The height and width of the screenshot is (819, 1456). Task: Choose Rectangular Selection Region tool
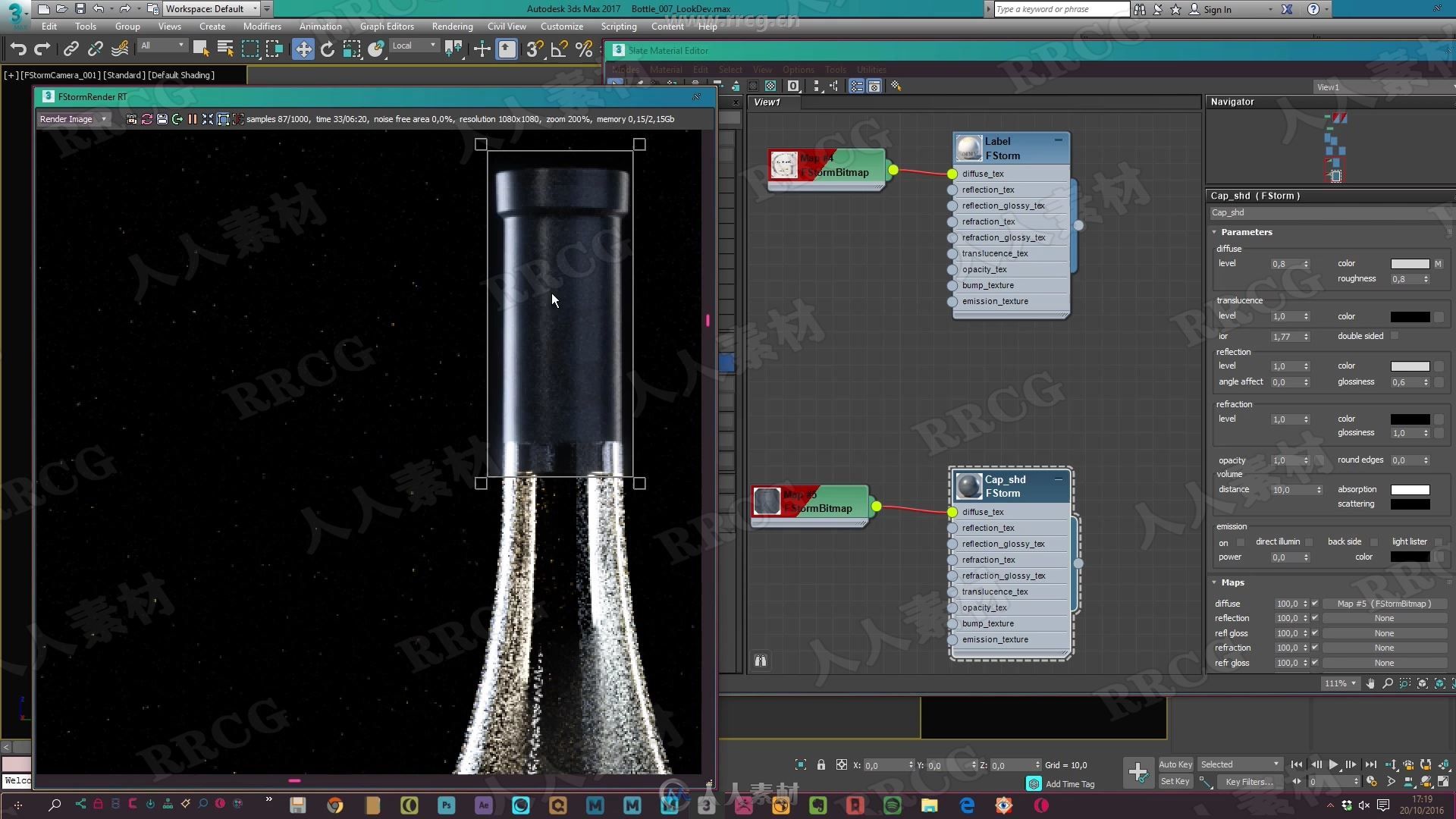click(x=249, y=50)
